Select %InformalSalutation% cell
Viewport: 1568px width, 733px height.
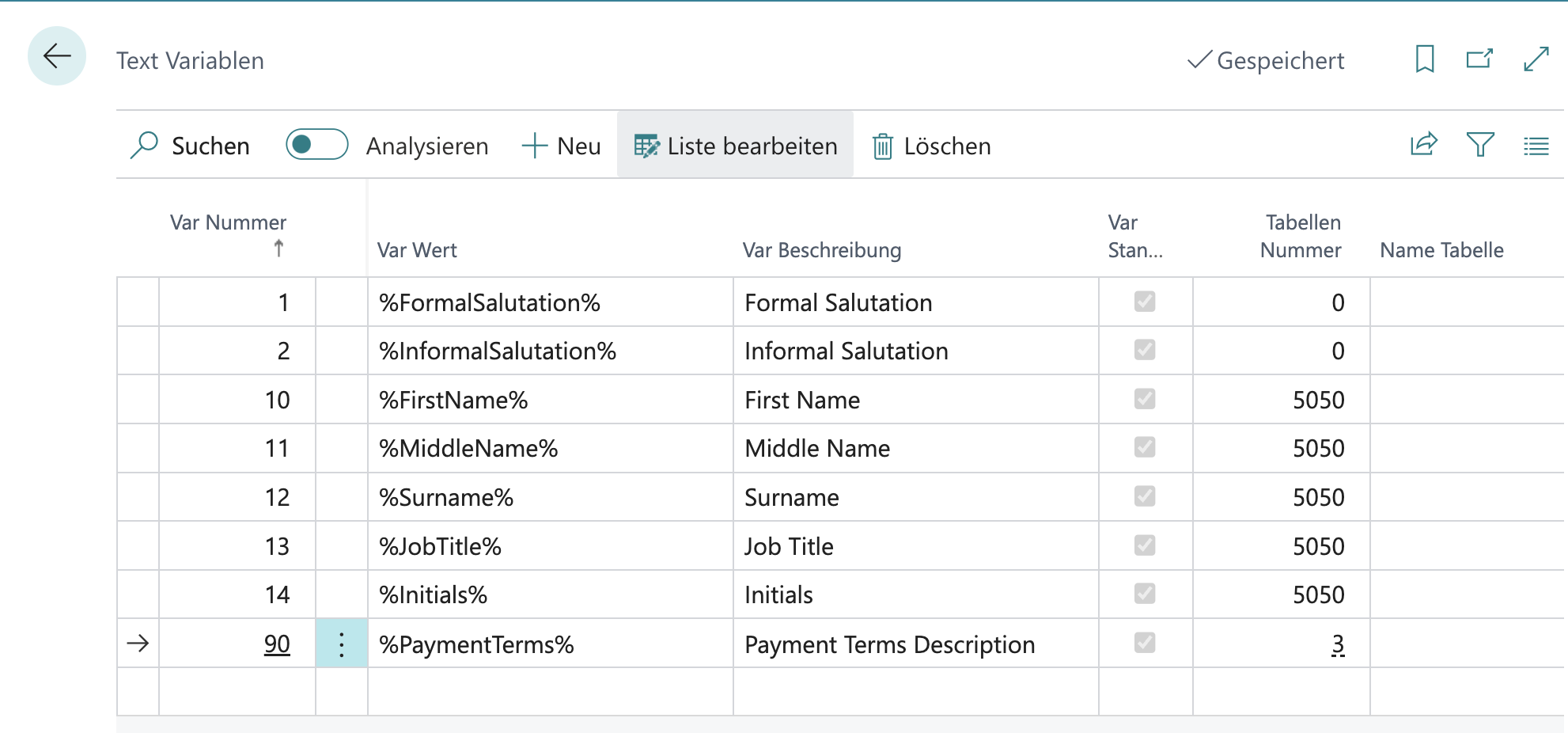pyautogui.click(x=551, y=351)
